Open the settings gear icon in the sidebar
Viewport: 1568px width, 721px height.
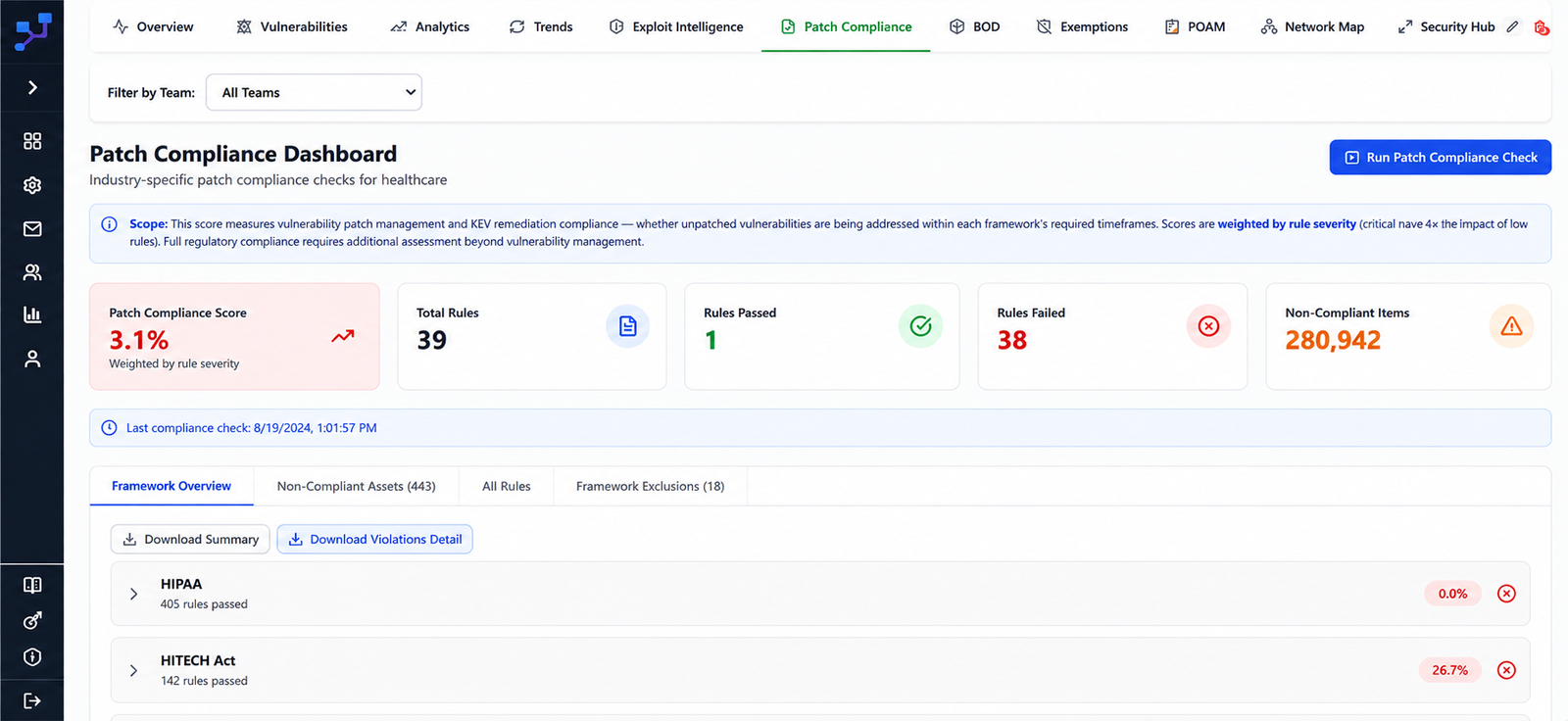[x=32, y=185]
